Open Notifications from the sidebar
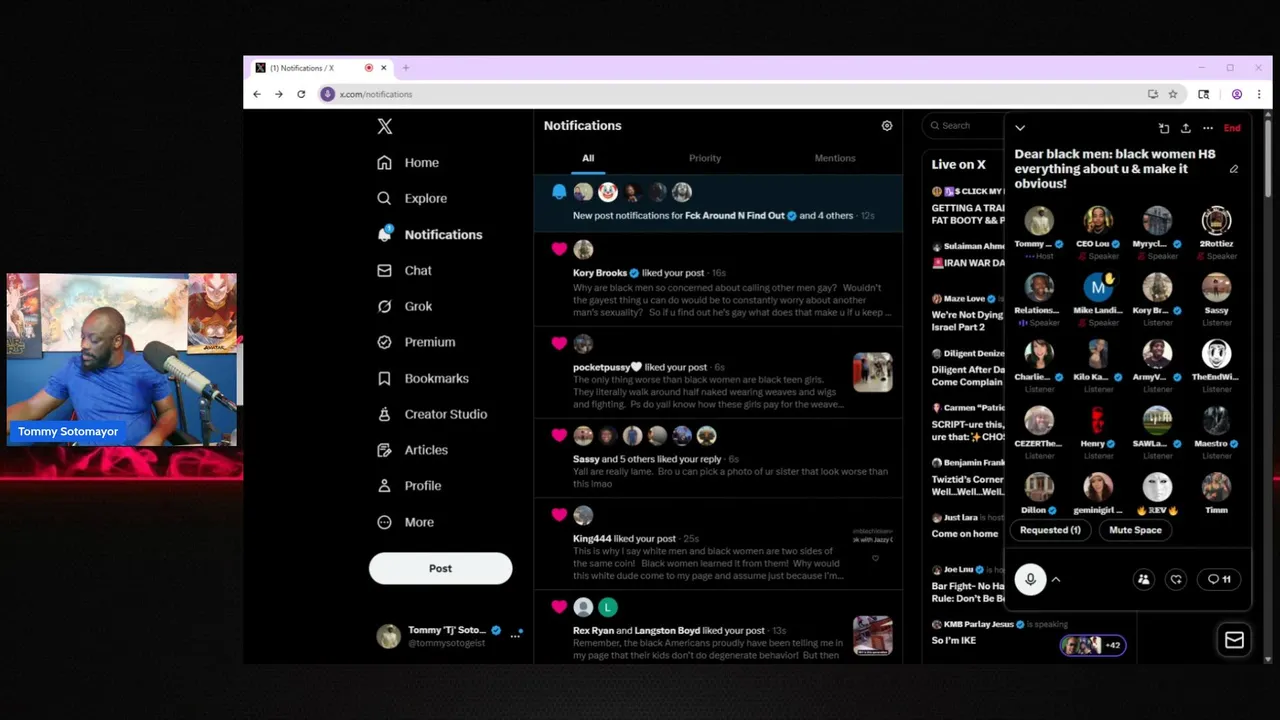 [430, 234]
